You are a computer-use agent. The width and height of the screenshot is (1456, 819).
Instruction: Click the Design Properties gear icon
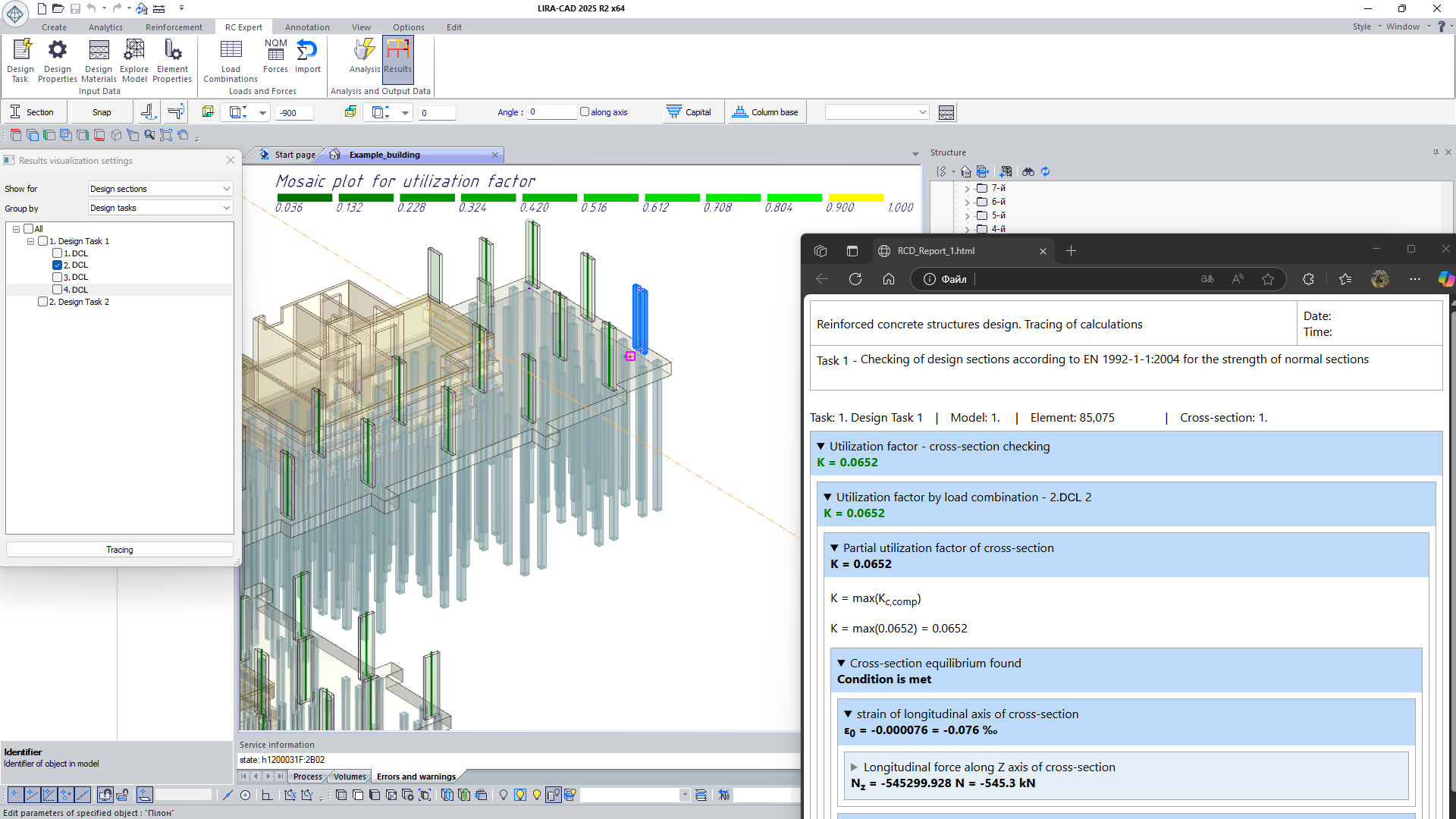tap(58, 50)
